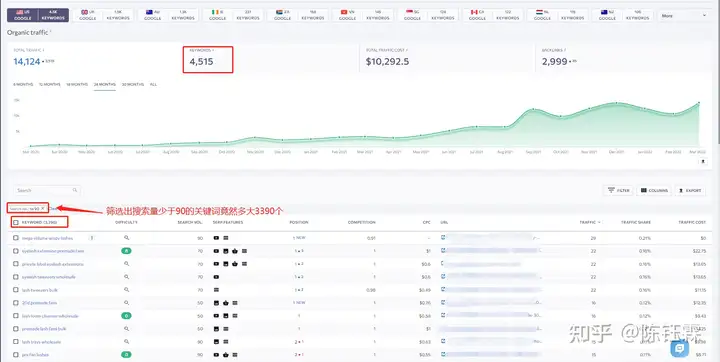Screen dimensions: 720x362
Task: Select the ALL time range tab
Action: 153,85
